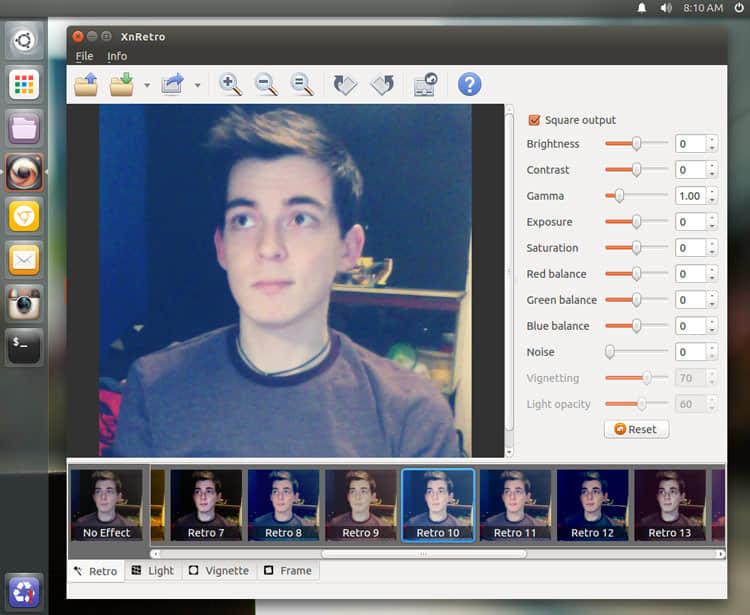Expand the Share button dropdown arrow

pos(197,86)
